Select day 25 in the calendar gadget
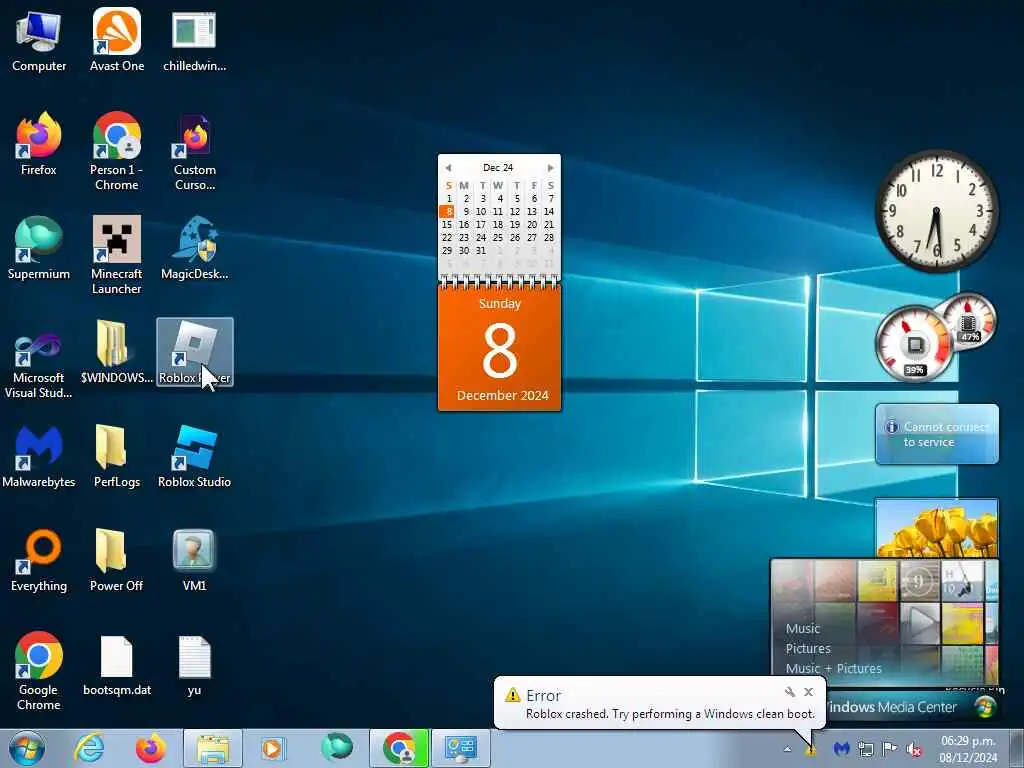This screenshot has height=768, width=1024. [498, 238]
